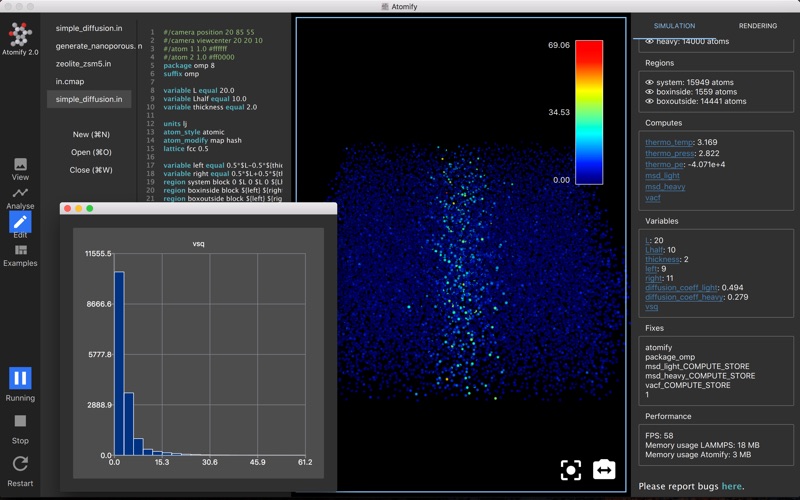
Task: Open the zeolite_zsm5.in file
Action: pos(84,63)
